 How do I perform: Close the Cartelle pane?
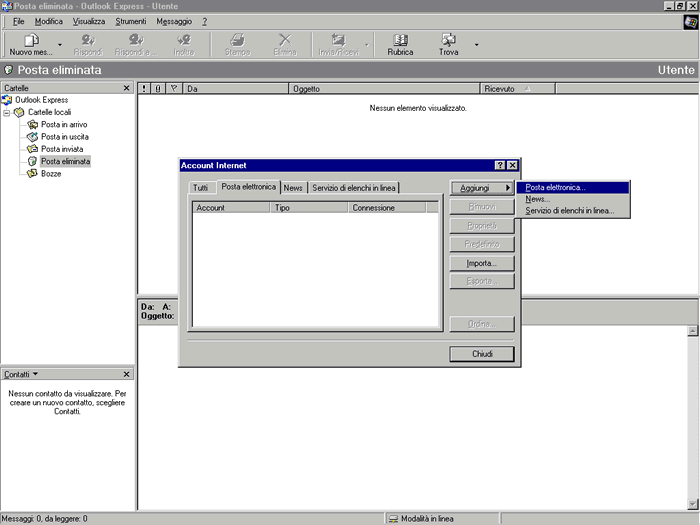pos(126,88)
